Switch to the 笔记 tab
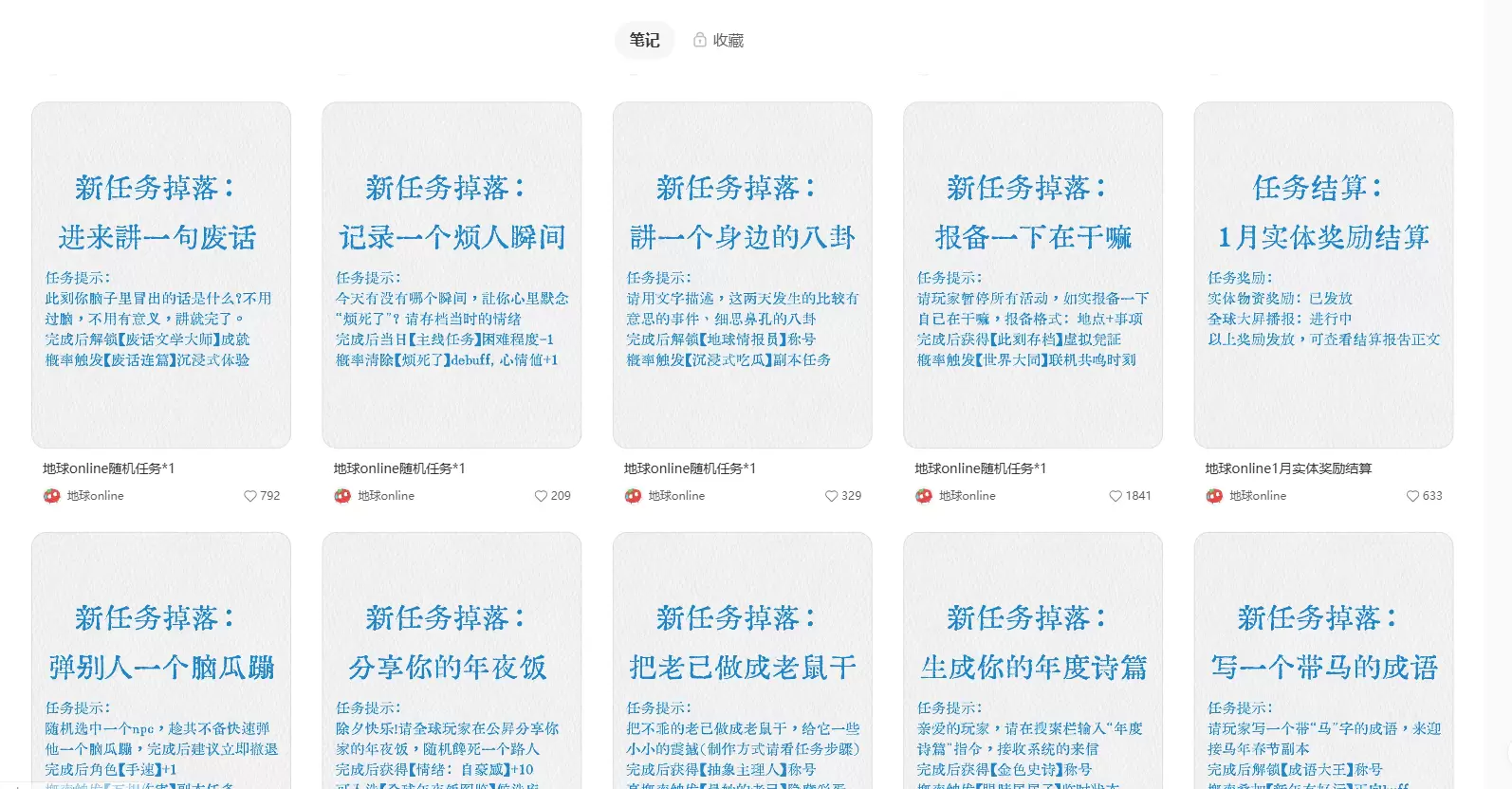Screen dimensions: 1512x789 coord(645,40)
